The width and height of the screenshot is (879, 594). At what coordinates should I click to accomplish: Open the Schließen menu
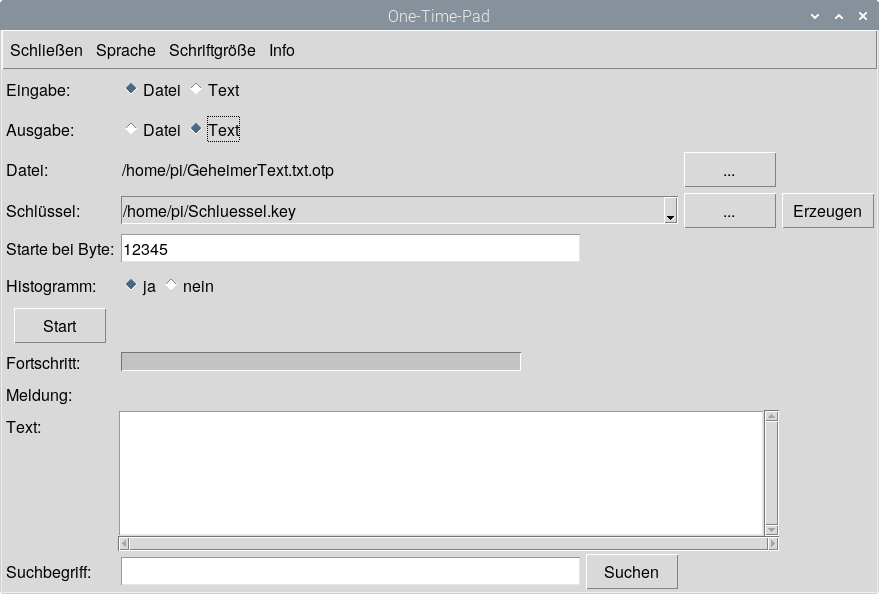(x=46, y=50)
